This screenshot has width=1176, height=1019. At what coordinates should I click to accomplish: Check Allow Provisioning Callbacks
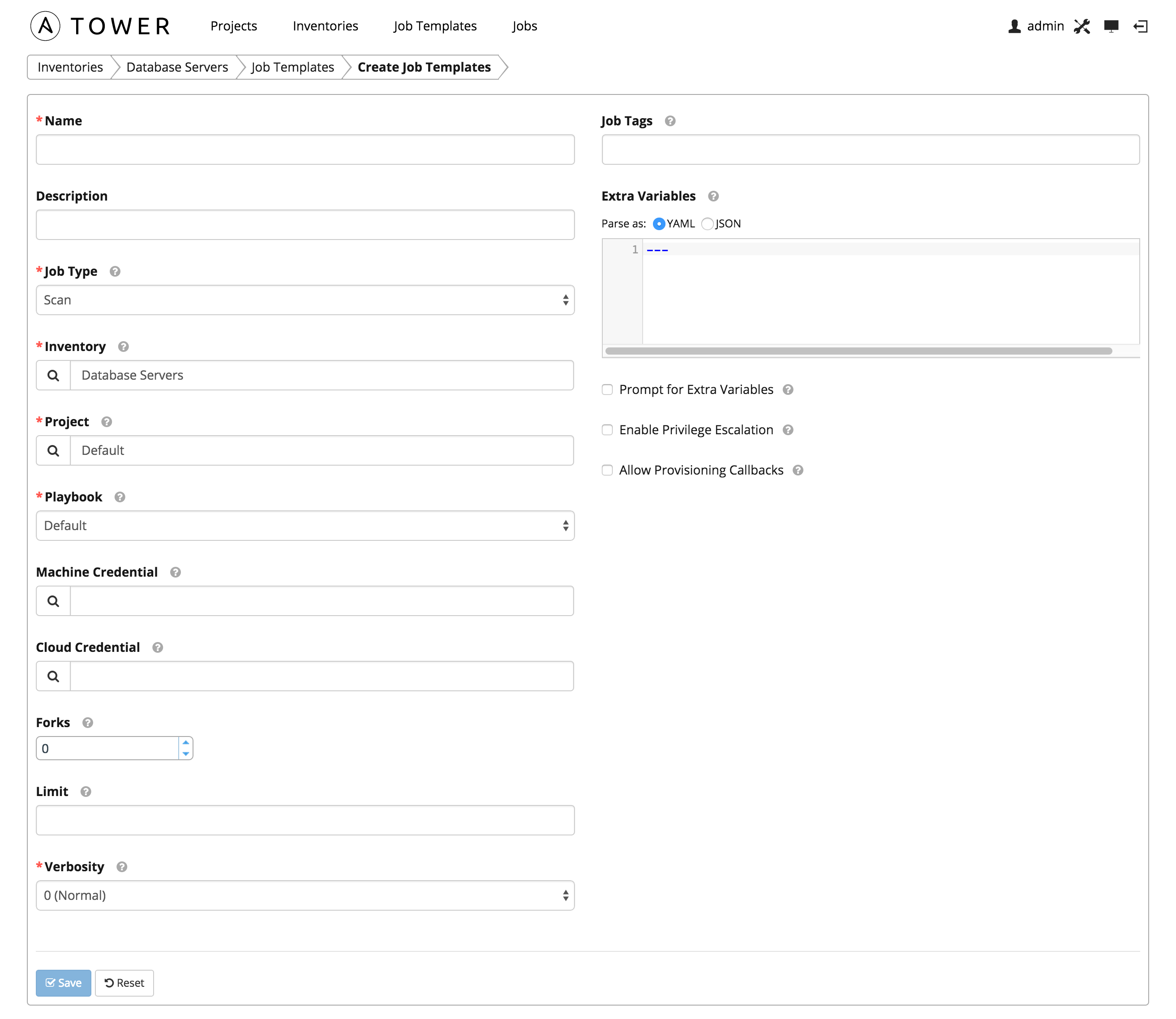click(x=607, y=470)
